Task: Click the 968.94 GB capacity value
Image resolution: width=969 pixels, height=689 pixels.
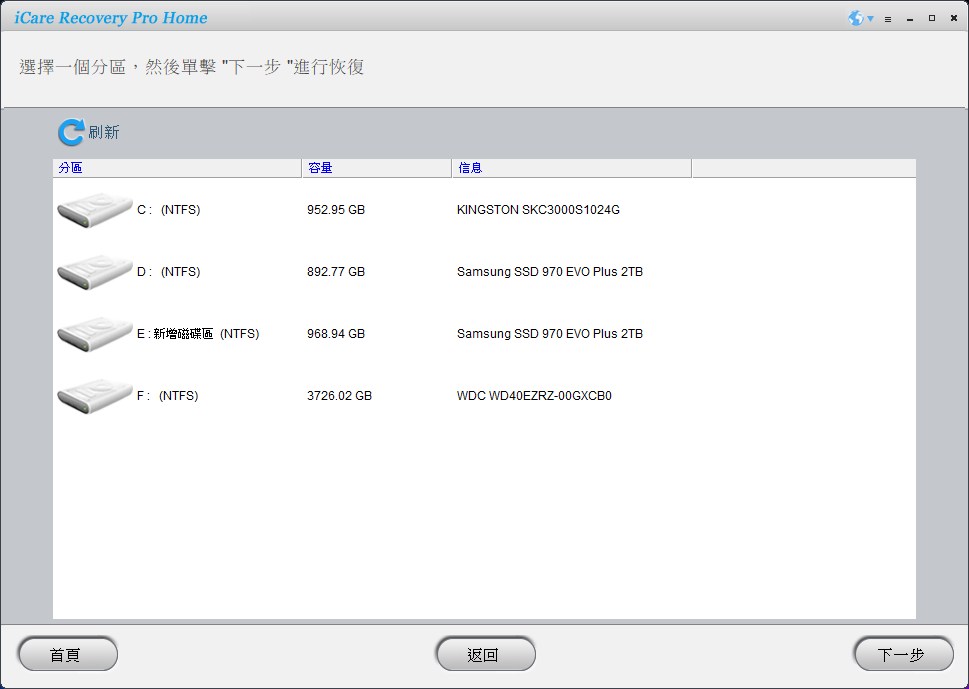Action: click(x=336, y=334)
